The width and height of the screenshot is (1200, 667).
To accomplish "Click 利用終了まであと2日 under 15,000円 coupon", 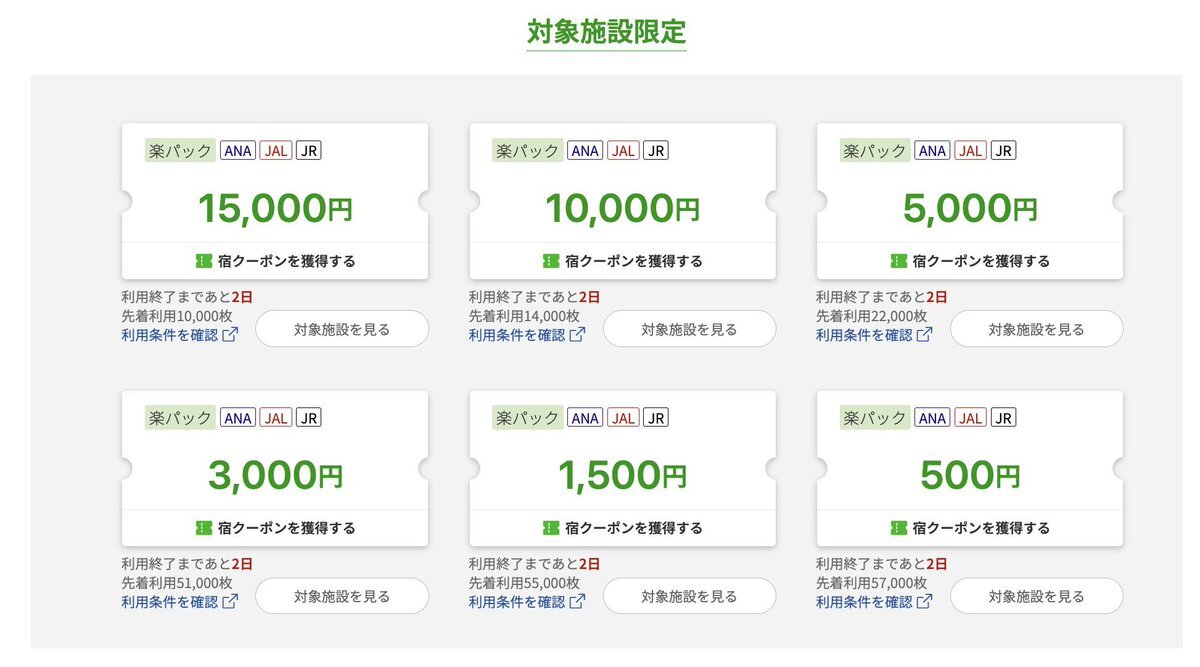I will point(187,297).
